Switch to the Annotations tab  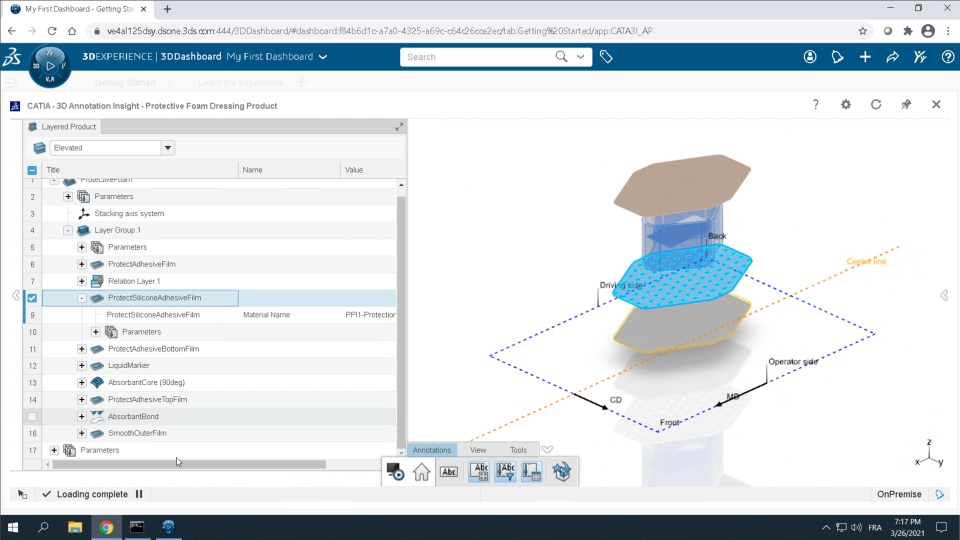(432, 449)
